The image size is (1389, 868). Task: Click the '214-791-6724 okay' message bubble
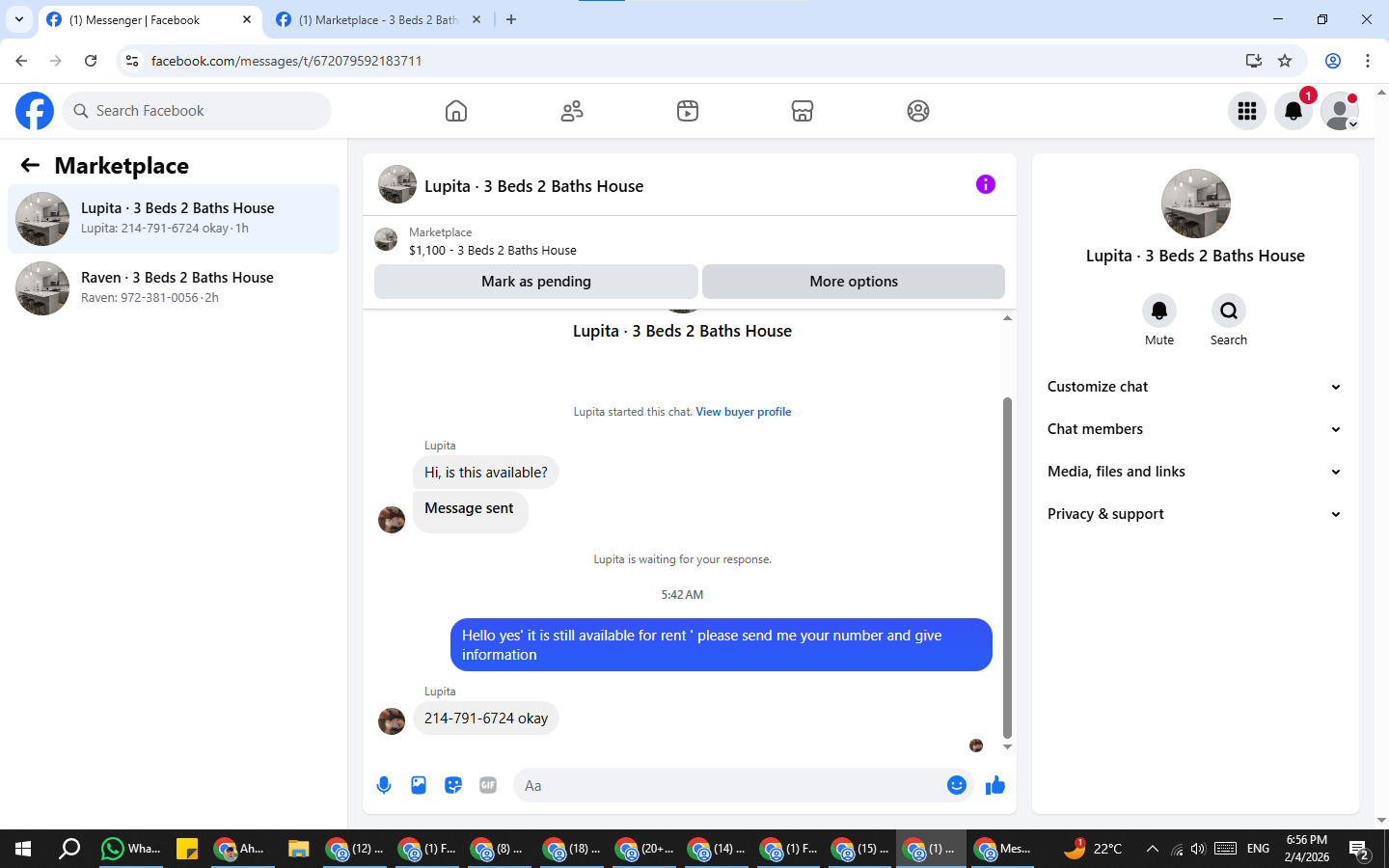click(486, 719)
